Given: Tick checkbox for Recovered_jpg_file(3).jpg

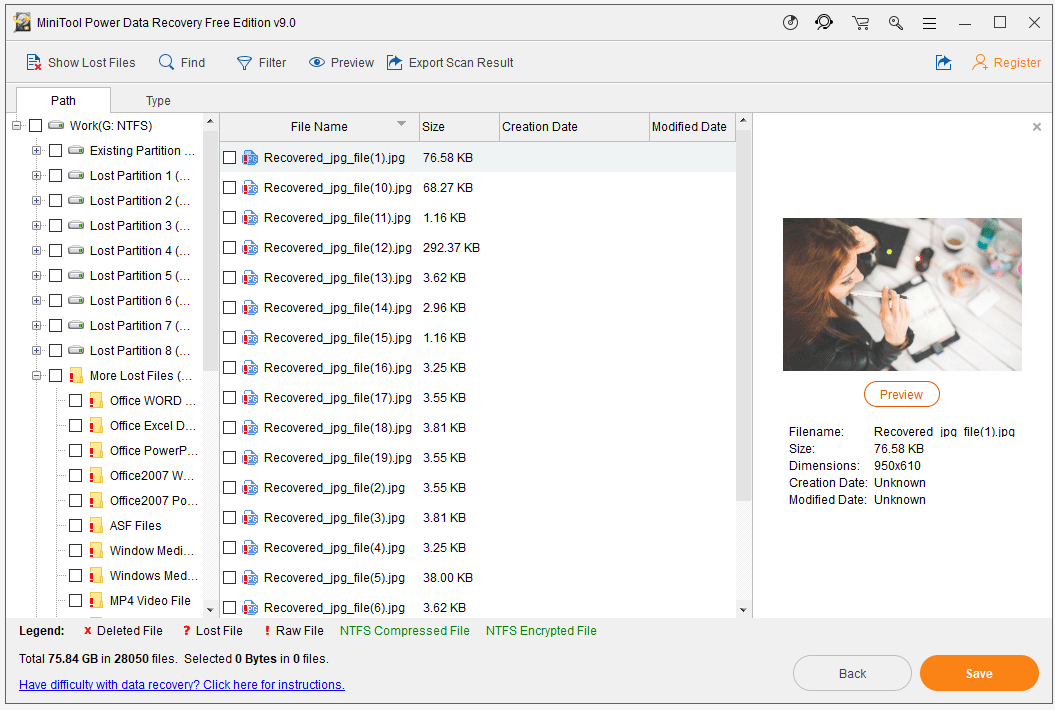Looking at the screenshot, I should coord(229,518).
